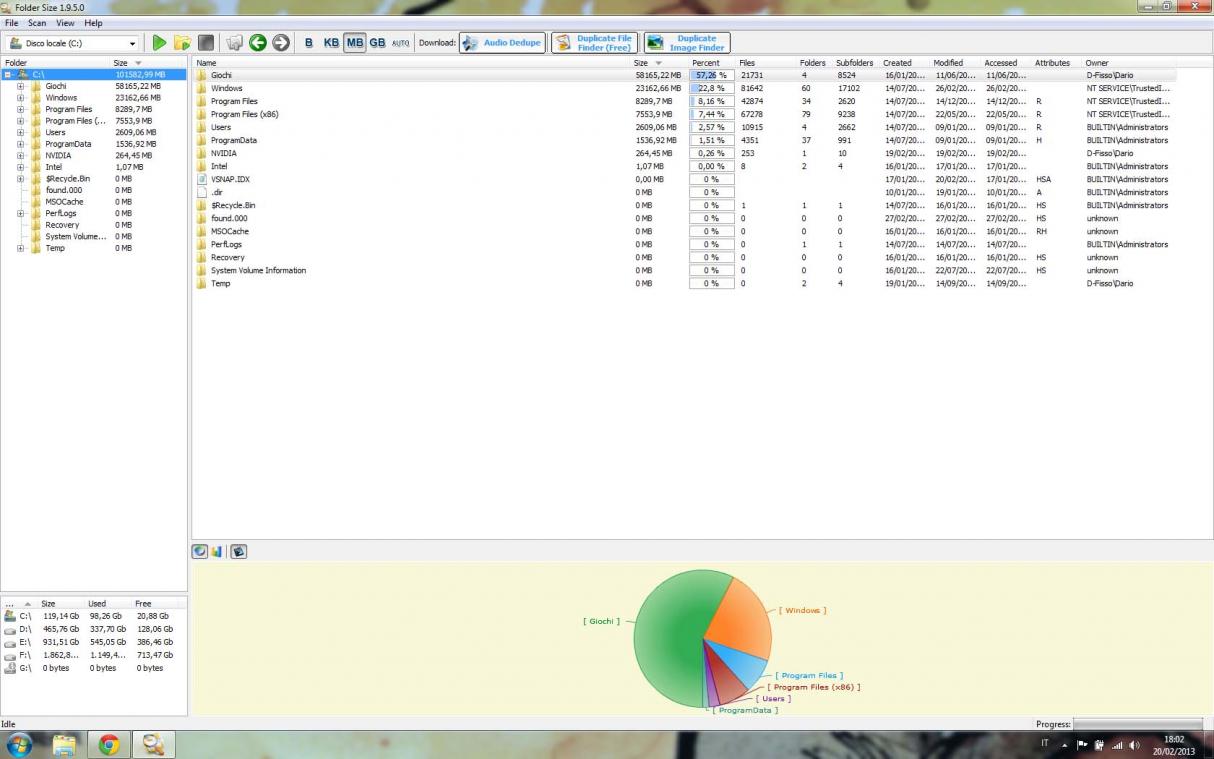Image resolution: width=1214 pixels, height=759 pixels.
Task: Open the Scan menu
Action: tap(37, 23)
